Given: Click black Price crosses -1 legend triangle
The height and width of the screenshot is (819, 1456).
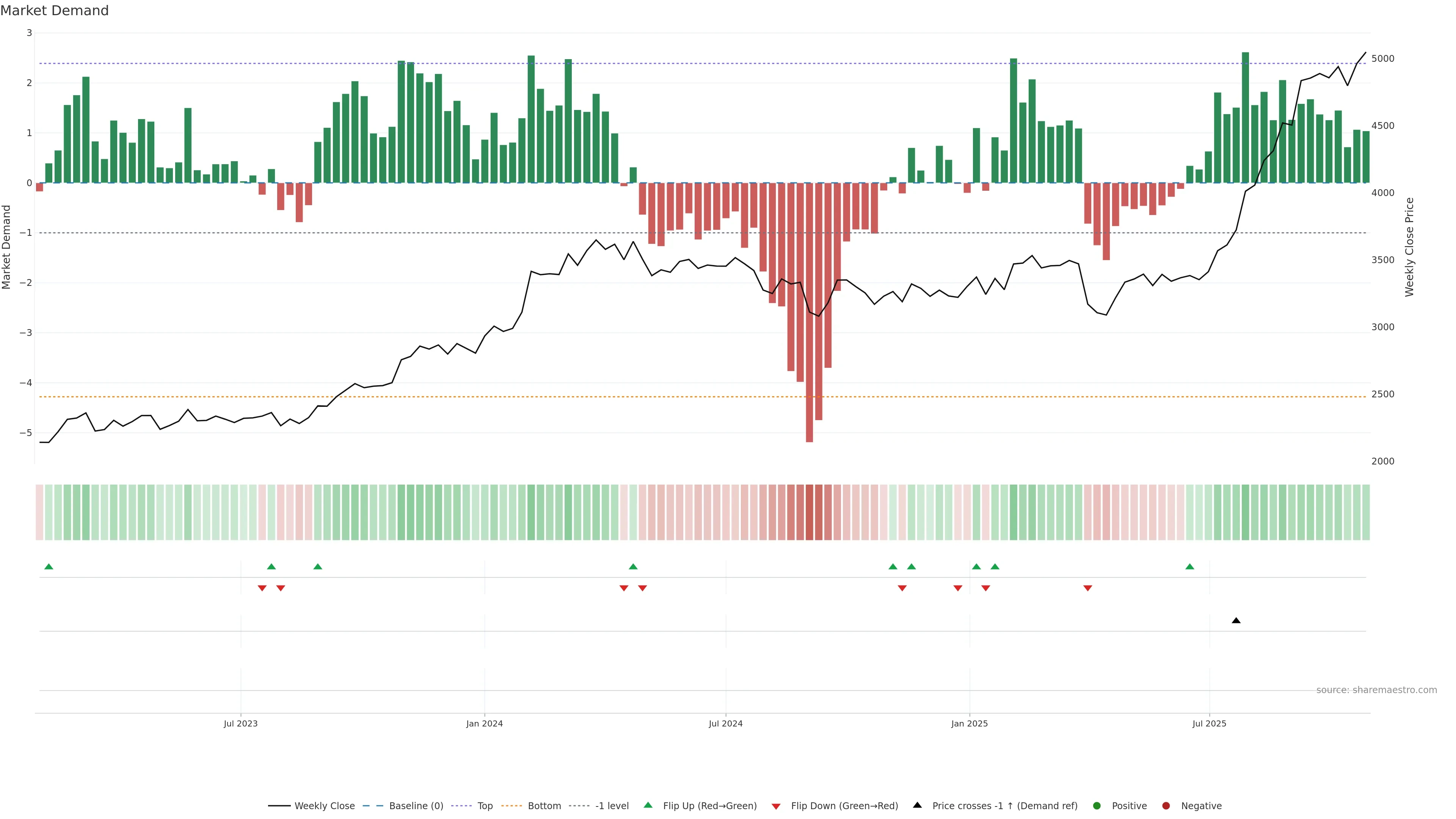Looking at the screenshot, I should click(x=917, y=805).
